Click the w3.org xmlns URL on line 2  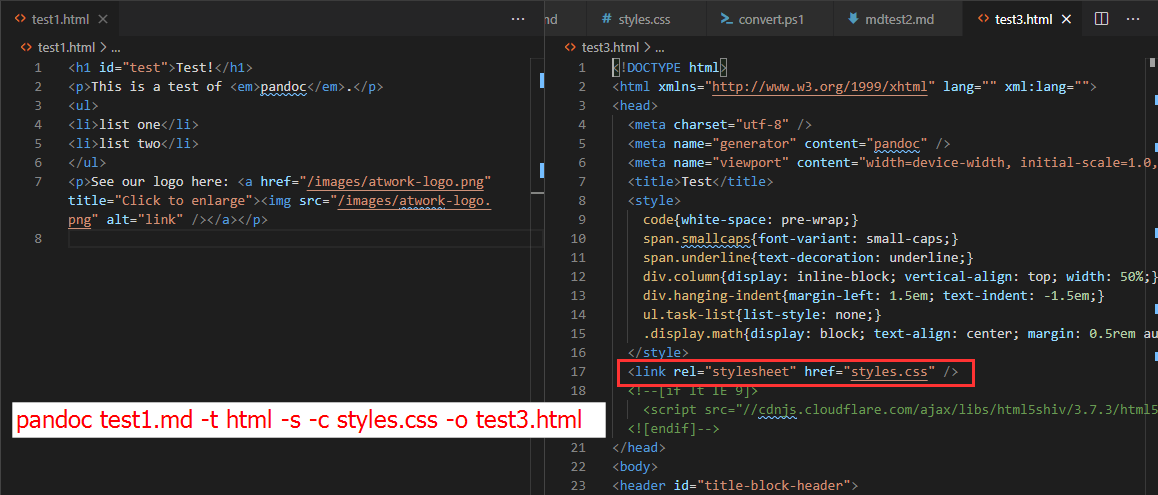(x=822, y=87)
